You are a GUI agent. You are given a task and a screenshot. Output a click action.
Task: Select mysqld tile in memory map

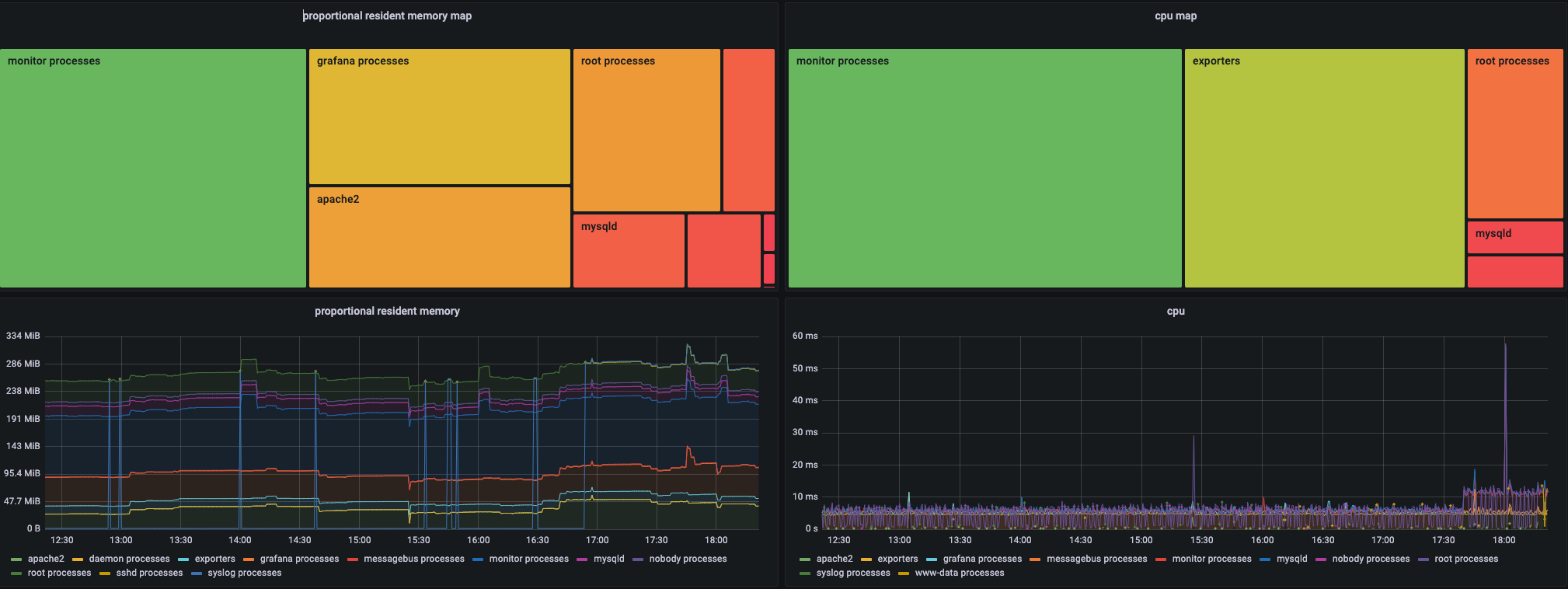[629, 251]
